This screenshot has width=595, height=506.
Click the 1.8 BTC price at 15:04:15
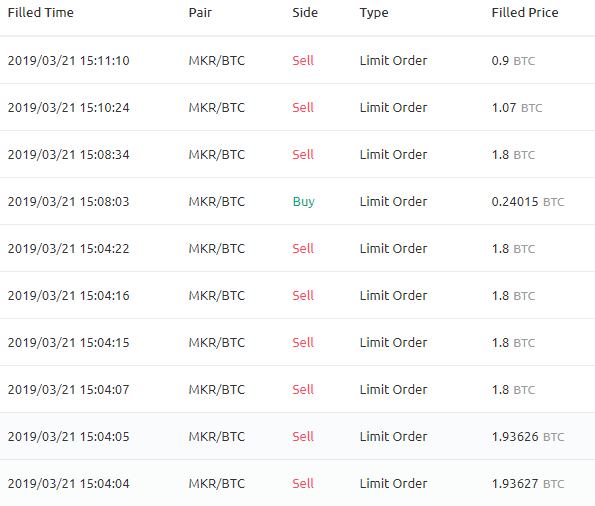coord(513,343)
